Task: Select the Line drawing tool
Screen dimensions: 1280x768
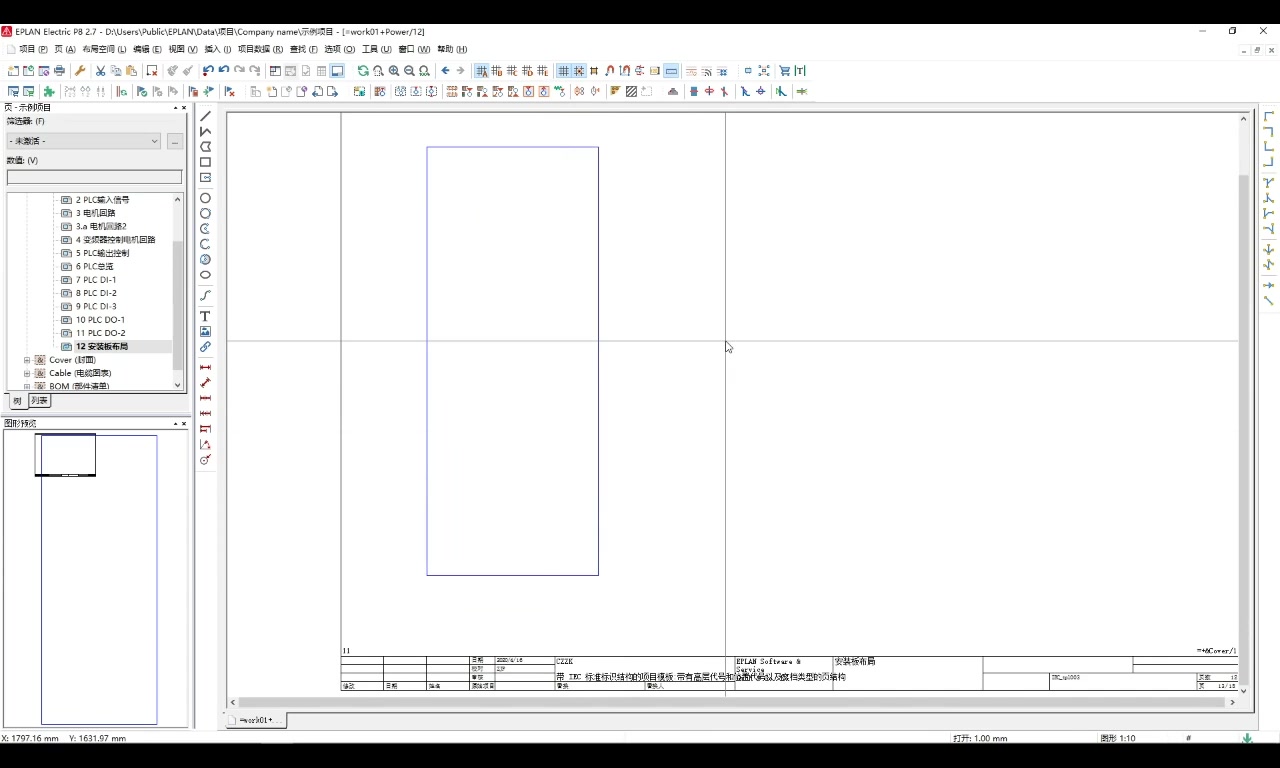Action: coord(205,116)
